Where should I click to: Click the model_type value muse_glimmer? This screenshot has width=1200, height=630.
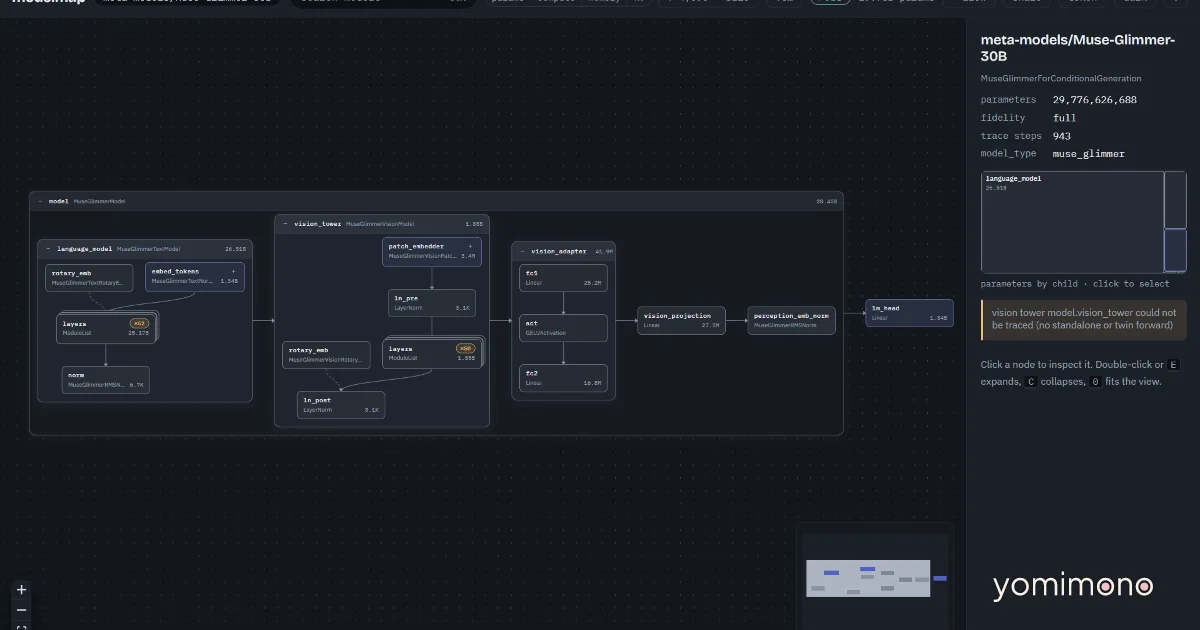tap(1088, 154)
